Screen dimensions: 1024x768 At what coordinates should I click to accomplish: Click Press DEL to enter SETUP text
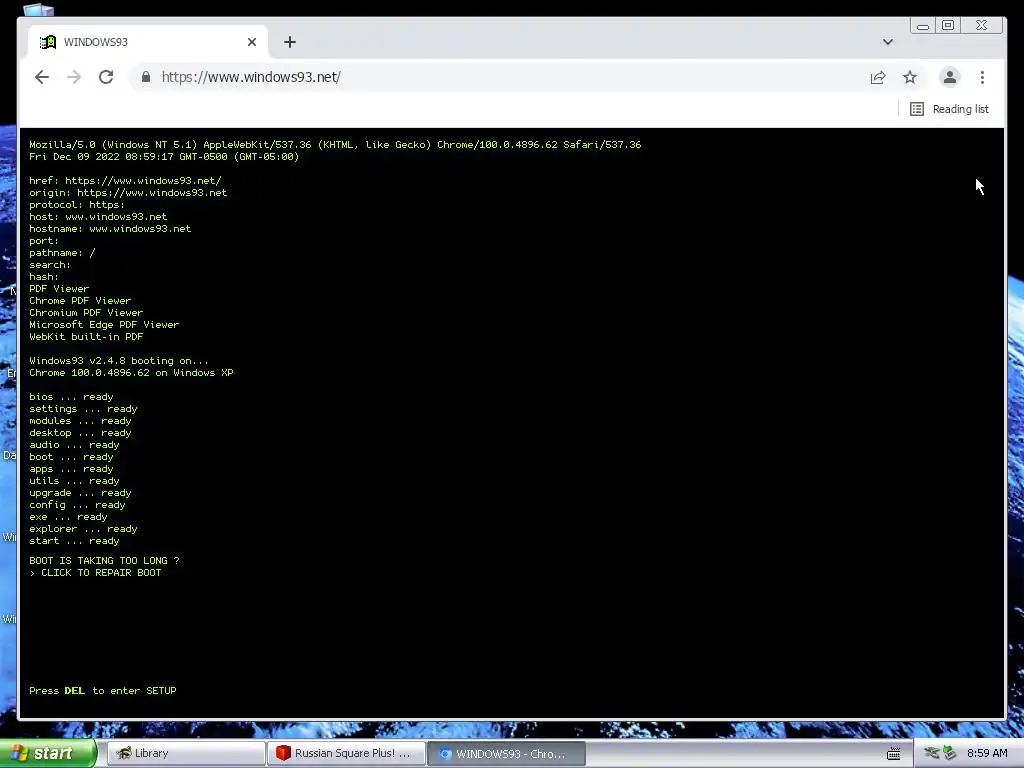(x=103, y=690)
